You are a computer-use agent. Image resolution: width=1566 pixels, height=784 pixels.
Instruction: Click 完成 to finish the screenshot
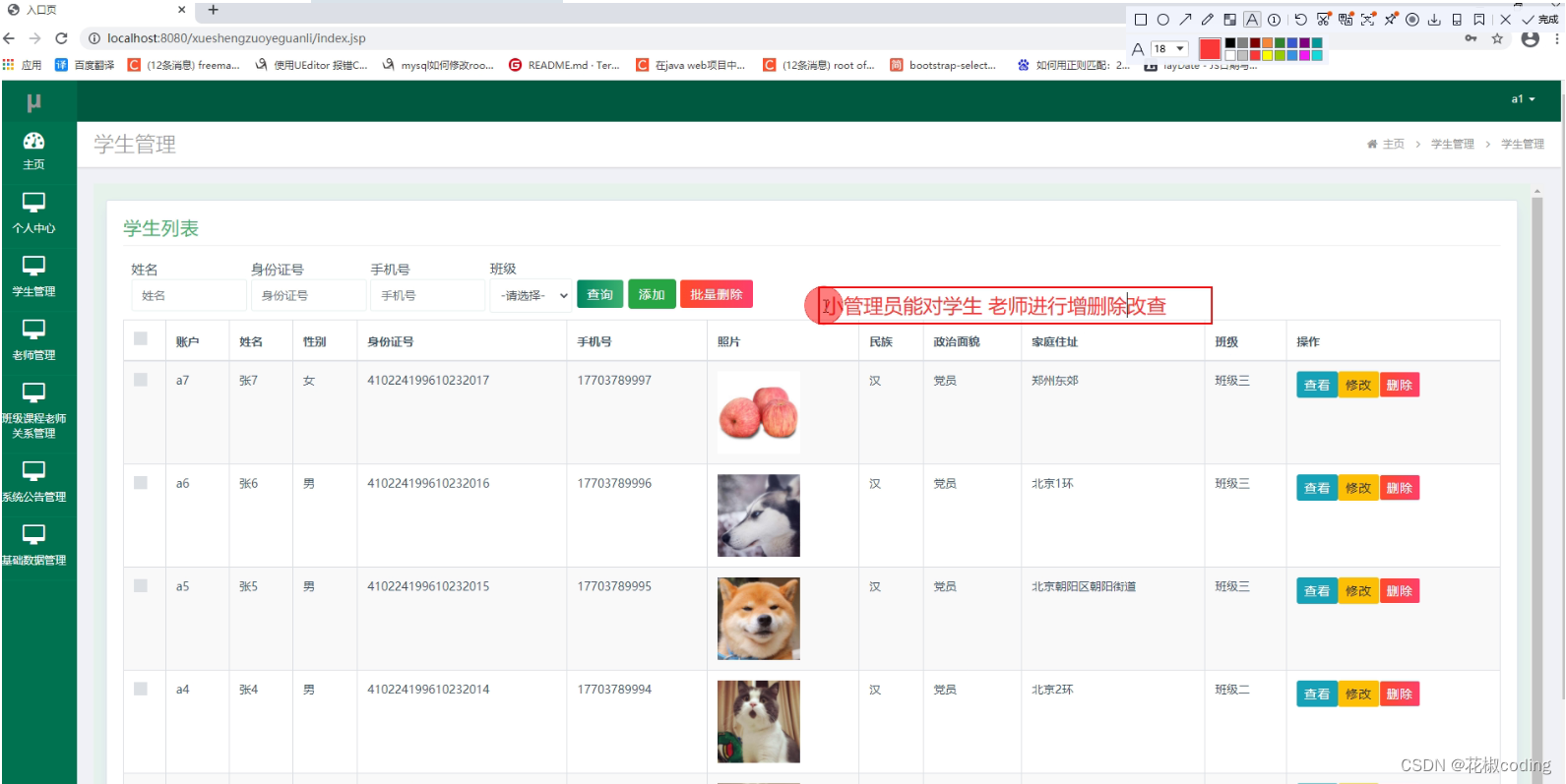[1540, 20]
